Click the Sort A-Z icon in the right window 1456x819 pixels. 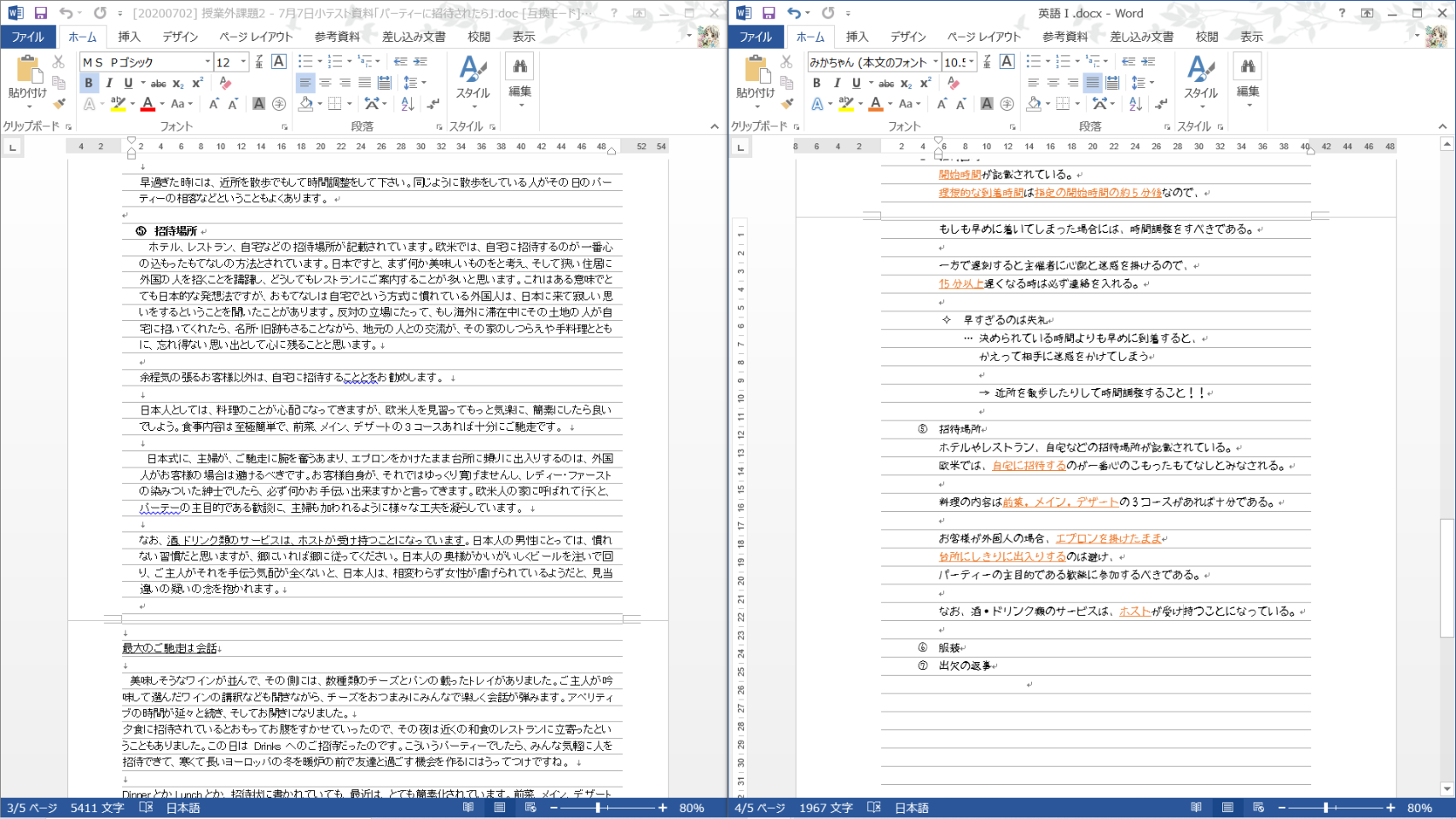point(1135,104)
